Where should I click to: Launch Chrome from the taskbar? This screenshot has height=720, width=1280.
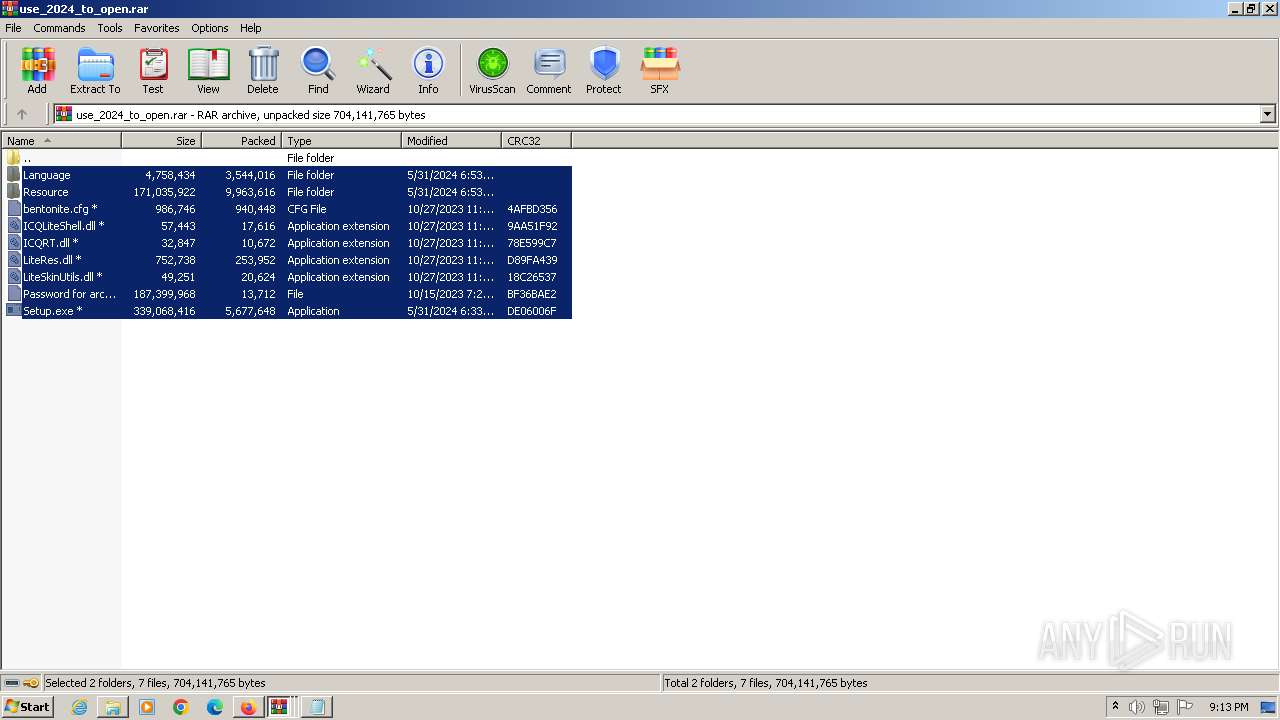[181, 707]
